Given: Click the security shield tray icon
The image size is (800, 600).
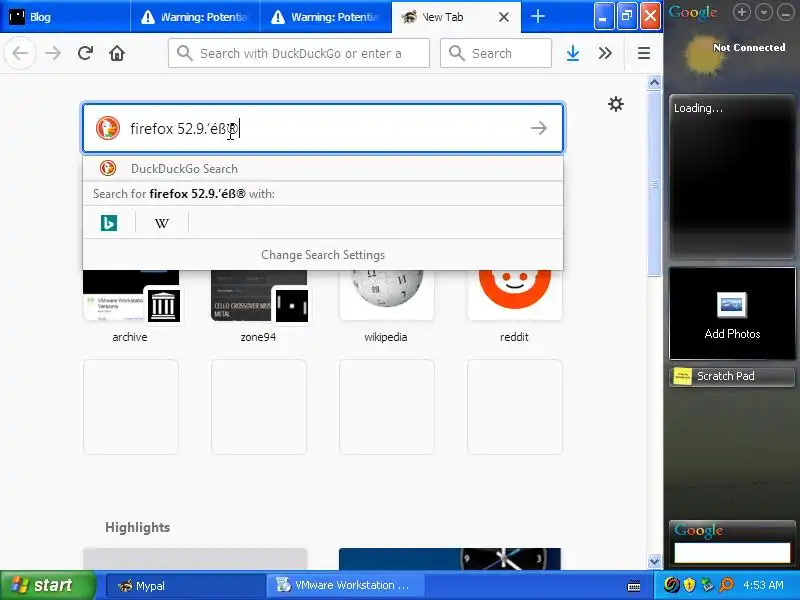Looking at the screenshot, I should (689, 585).
